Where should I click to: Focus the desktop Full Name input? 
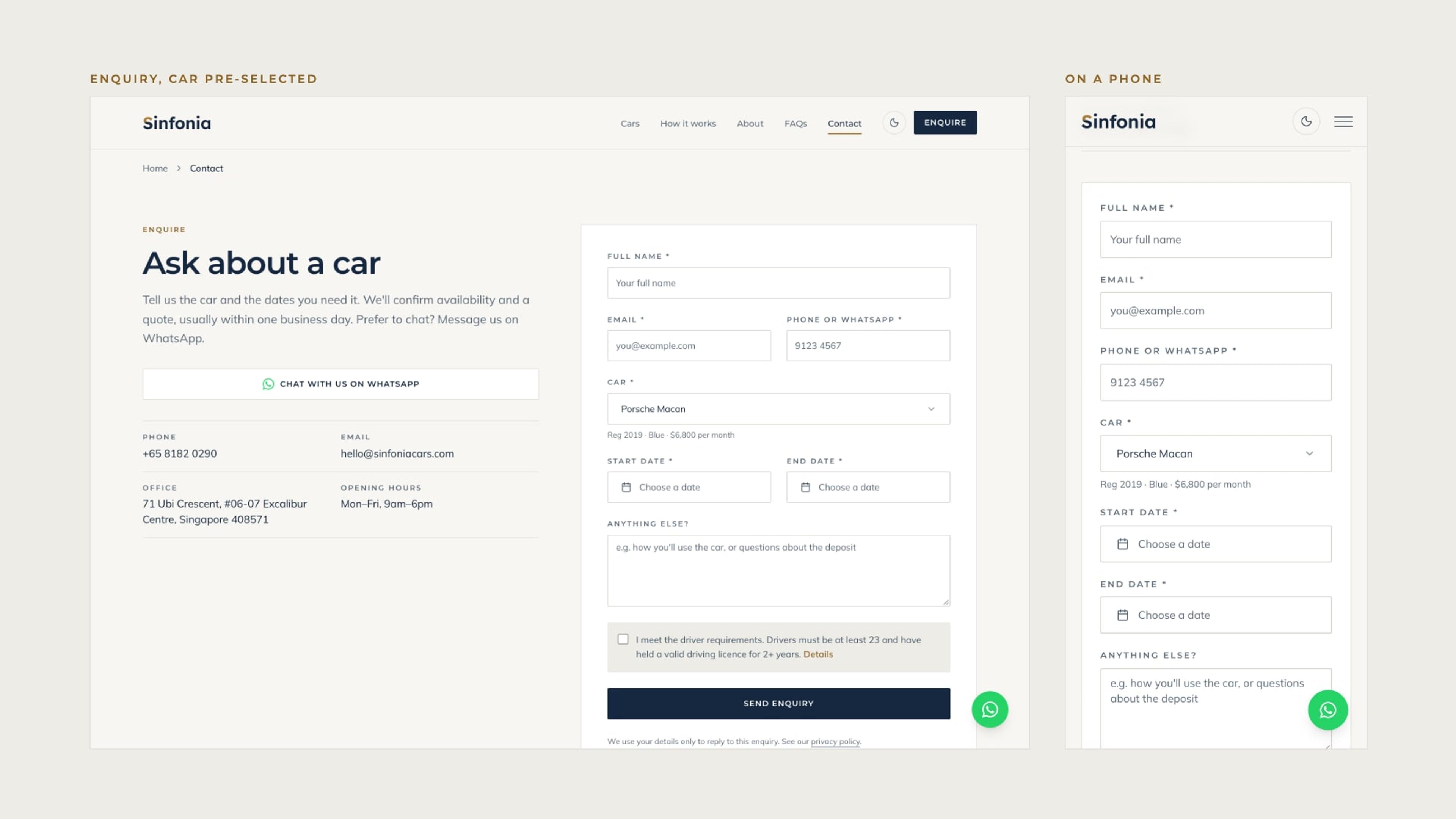[x=778, y=283]
